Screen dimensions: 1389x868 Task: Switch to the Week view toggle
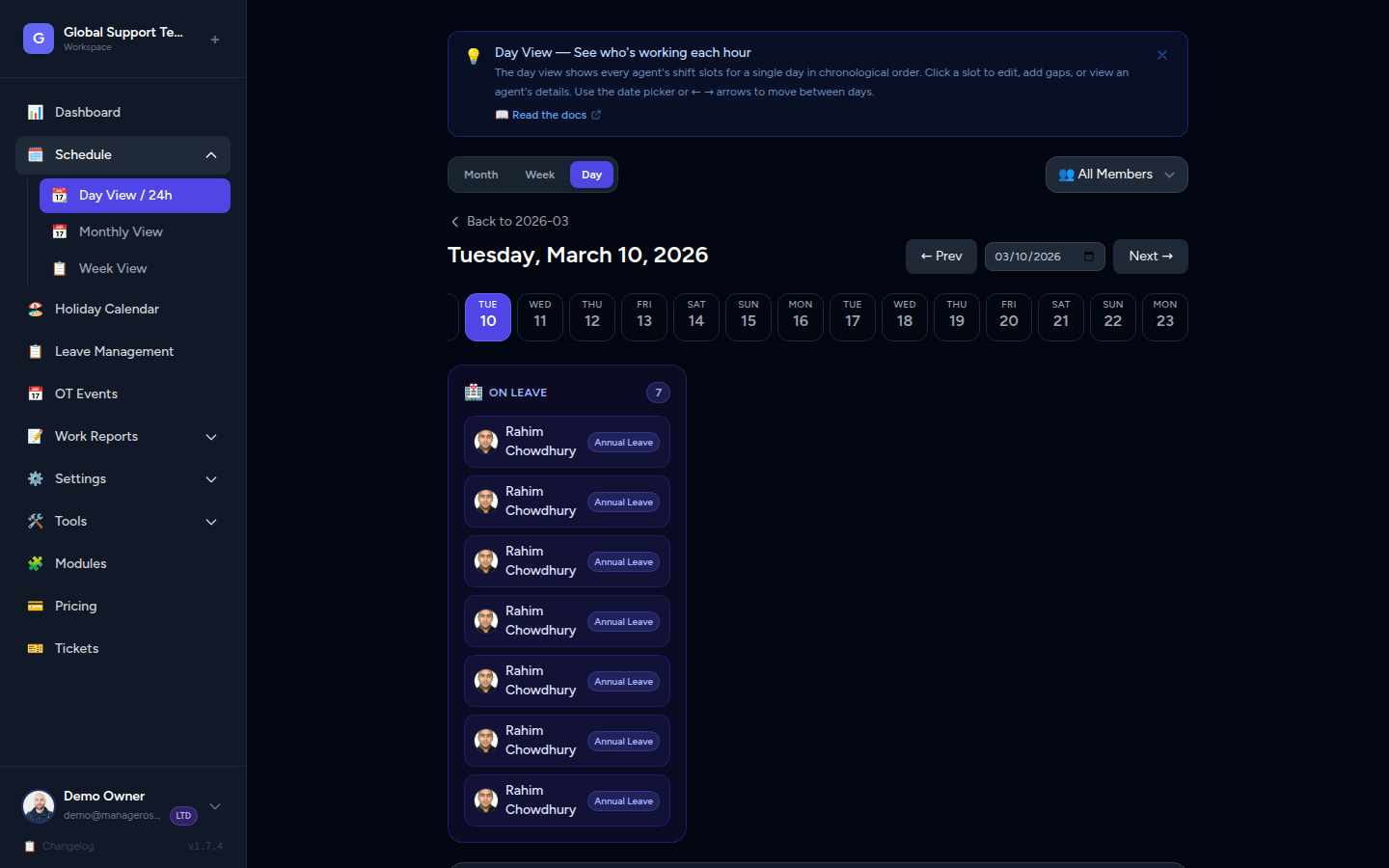click(539, 175)
